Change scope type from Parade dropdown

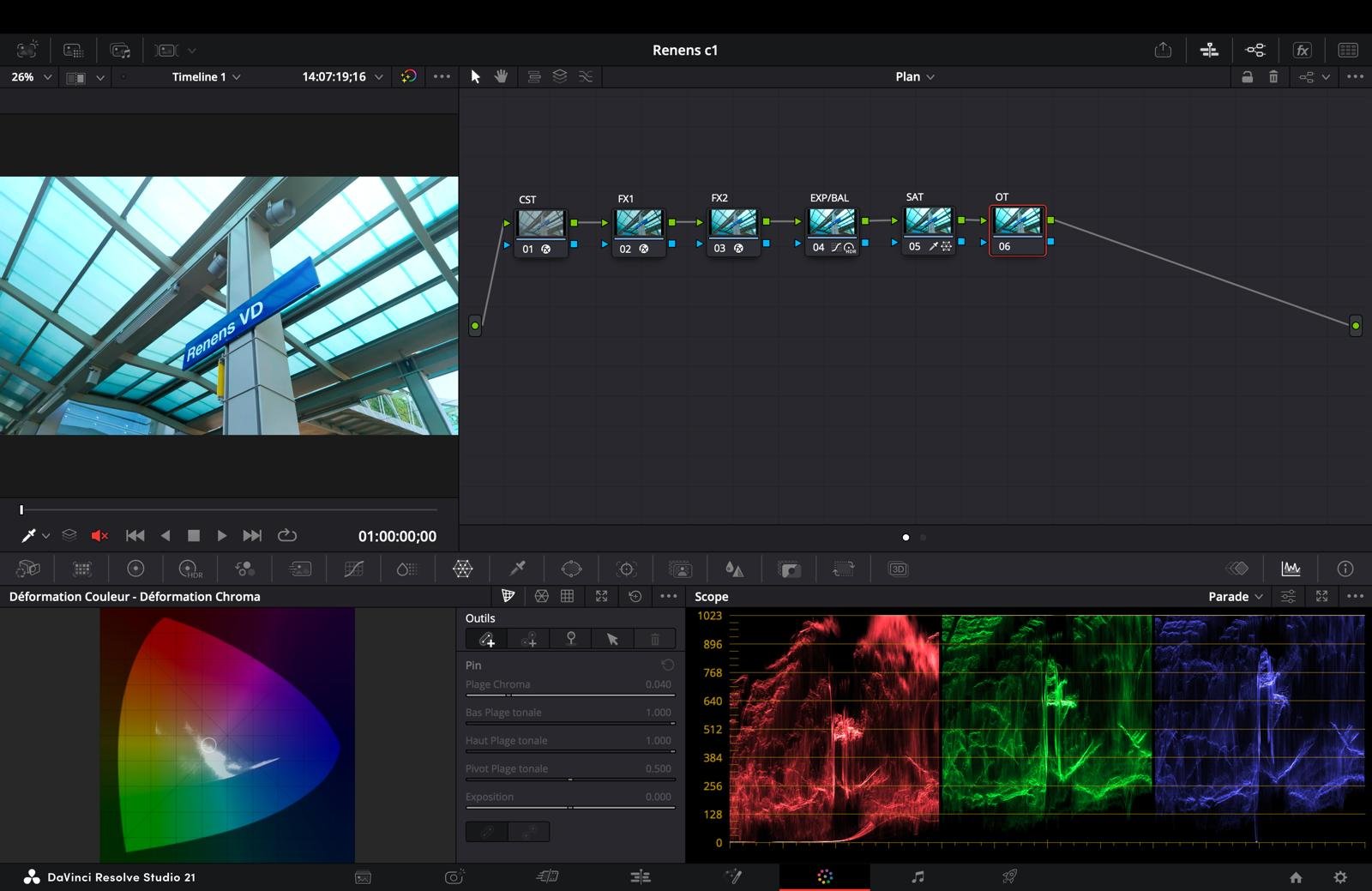click(1236, 596)
